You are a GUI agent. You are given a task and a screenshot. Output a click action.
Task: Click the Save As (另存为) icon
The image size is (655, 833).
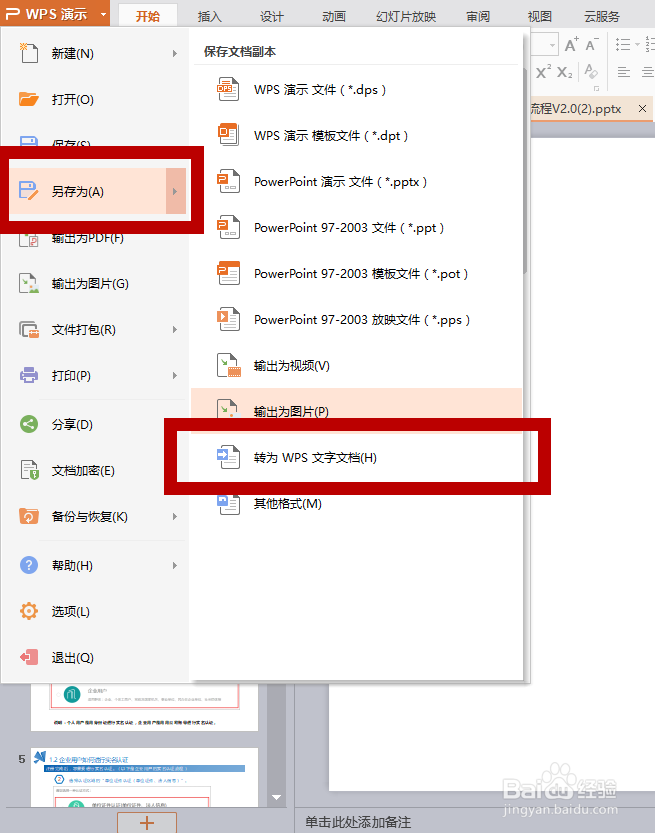click(29, 191)
